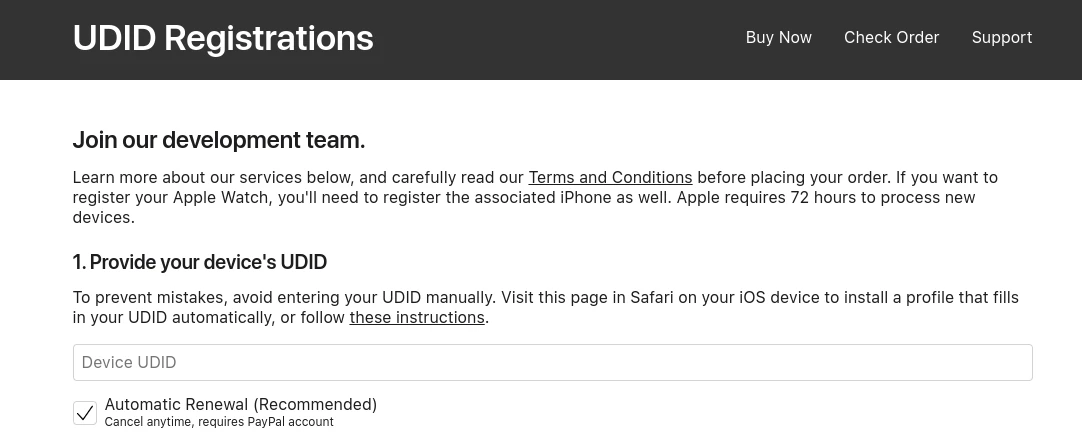Click "PayPal account" in the renewal note
The image size is (1082, 440).
pos(295,422)
